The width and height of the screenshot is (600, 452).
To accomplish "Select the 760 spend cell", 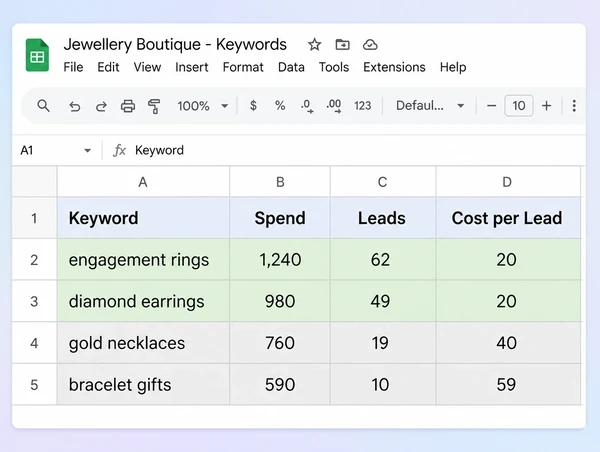I will click(280, 343).
